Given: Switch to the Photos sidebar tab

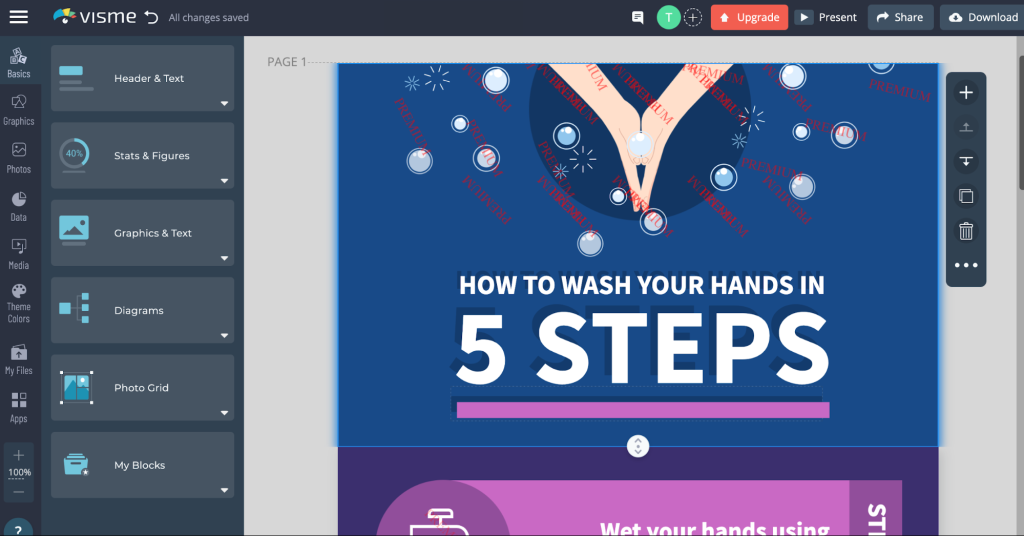Looking at the screenshot, I should click(19, 157).
